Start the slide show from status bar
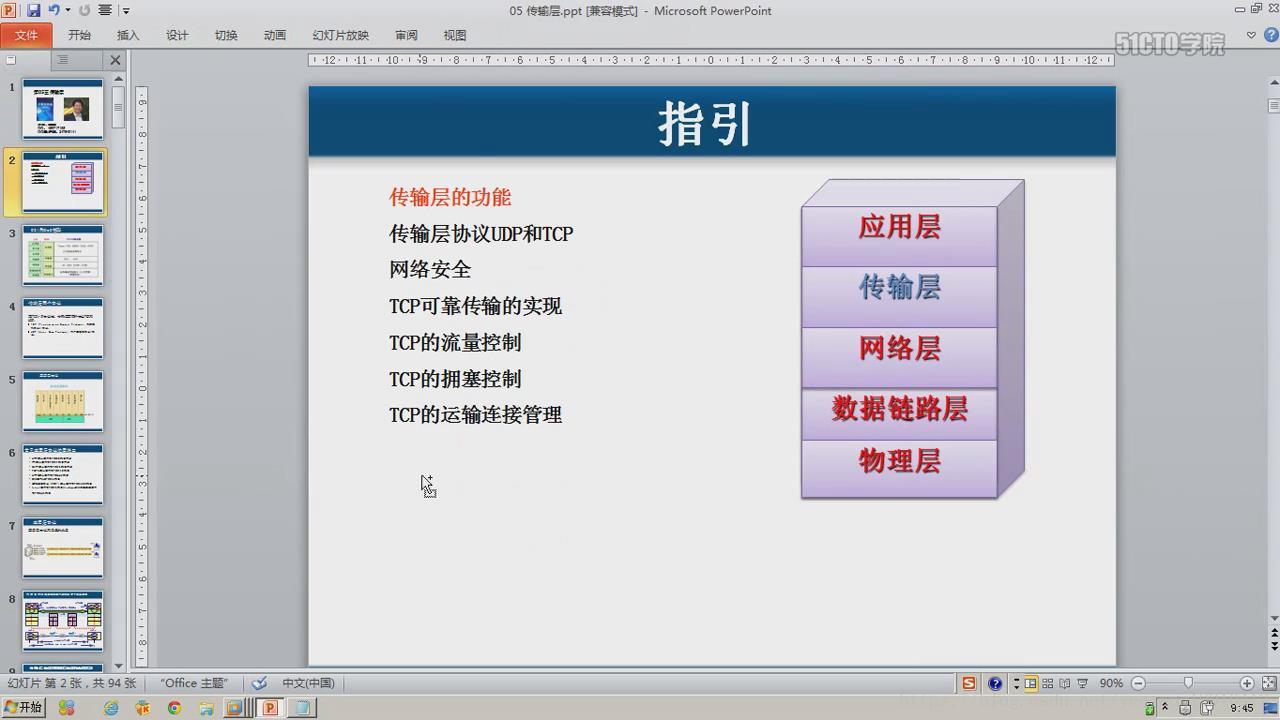 [1082, 683]
